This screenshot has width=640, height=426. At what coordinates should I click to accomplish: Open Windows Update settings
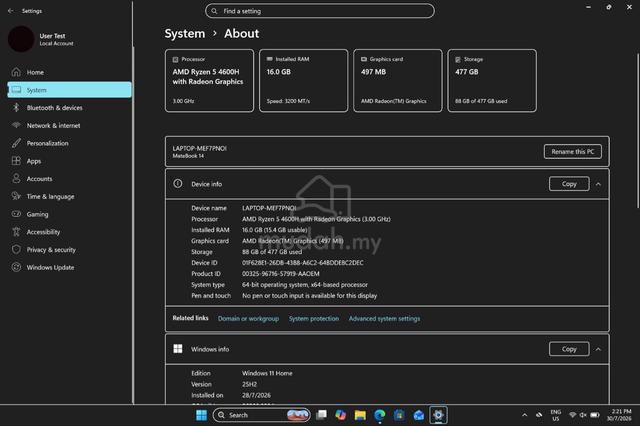69,267
